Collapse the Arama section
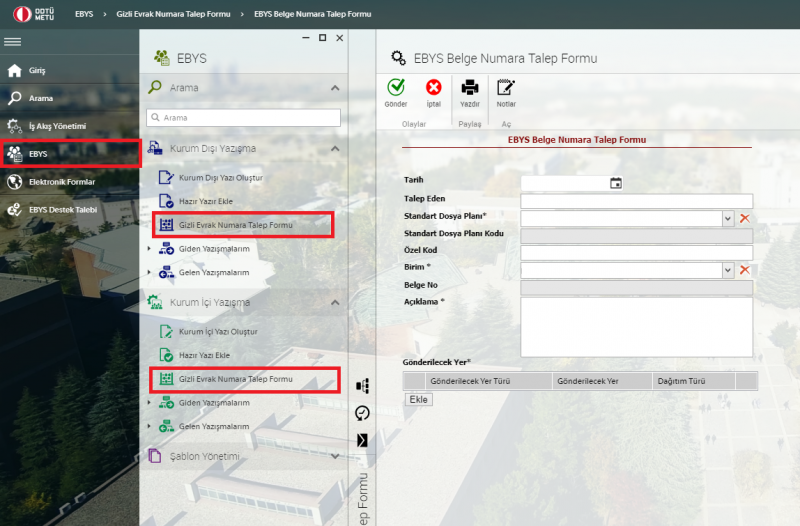The width and height of the screenshot is (800, 526). click(335, 88)
